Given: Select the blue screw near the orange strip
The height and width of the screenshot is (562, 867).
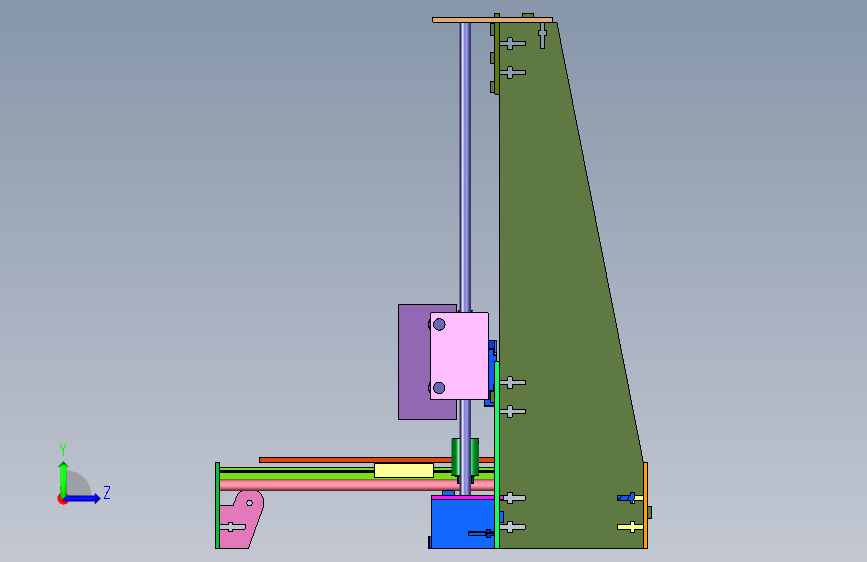Looking at the screenshot, I should tap(628, 498).
